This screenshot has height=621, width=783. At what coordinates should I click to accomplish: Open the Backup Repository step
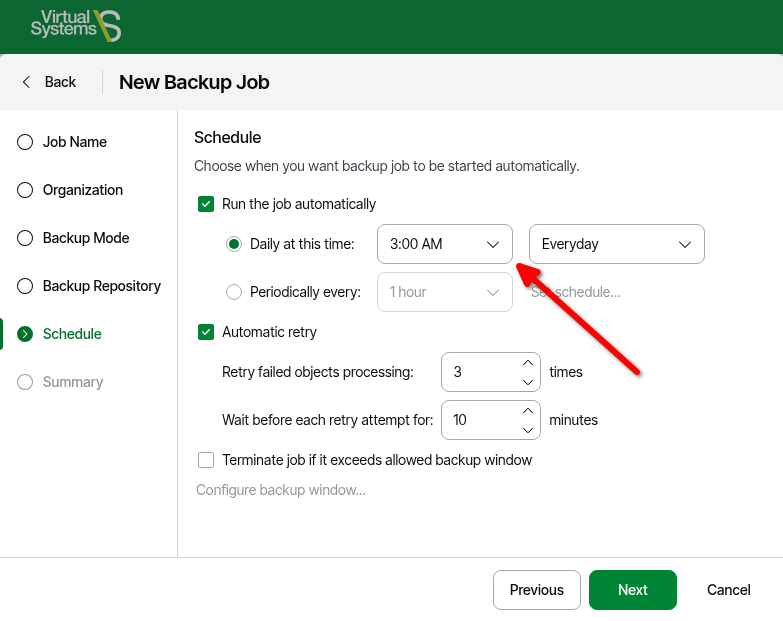click(x=101, y=286)
